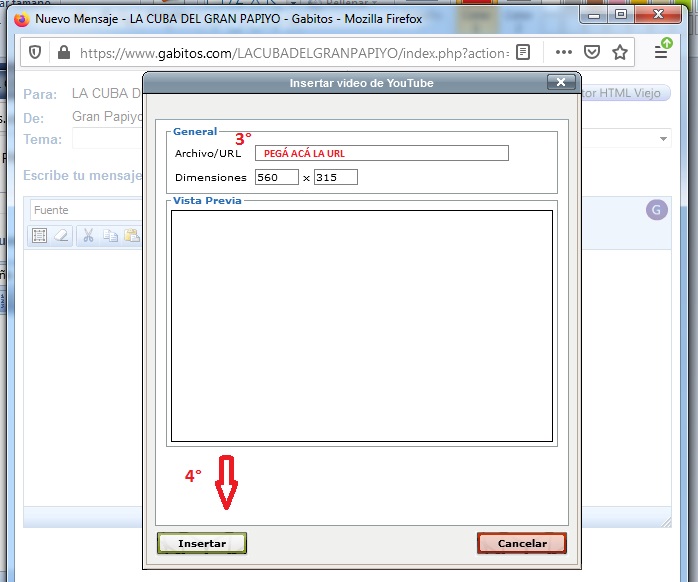Viewport: 698px width, 582px height.
Task: Click the select all icon in editor toolbar
Action: [x=40, y=236]
